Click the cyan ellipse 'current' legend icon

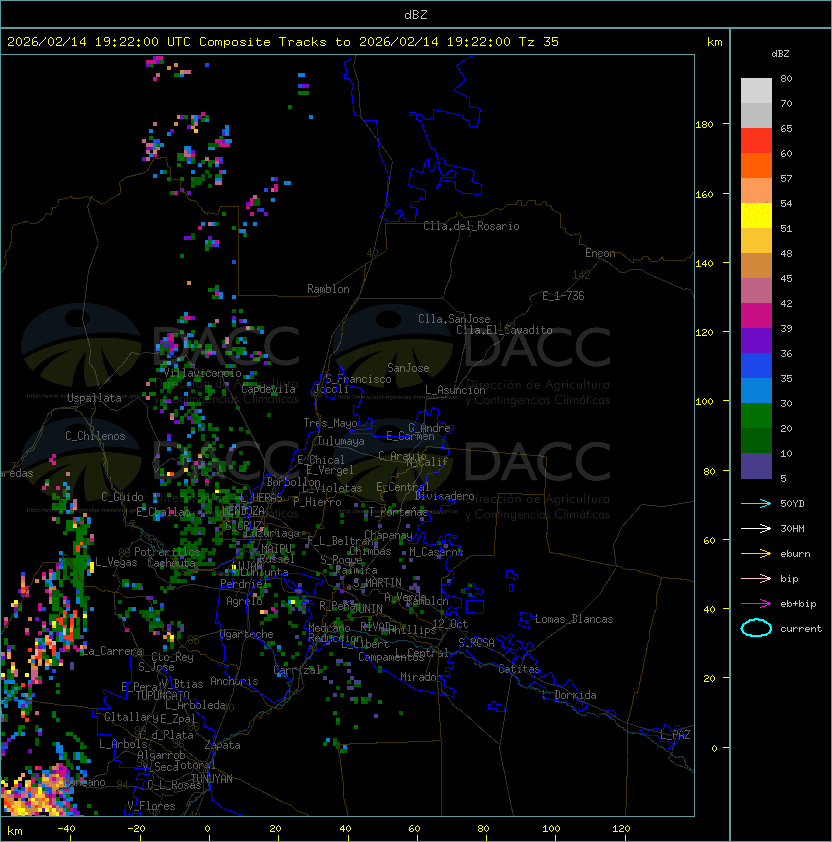pos(756,628)
